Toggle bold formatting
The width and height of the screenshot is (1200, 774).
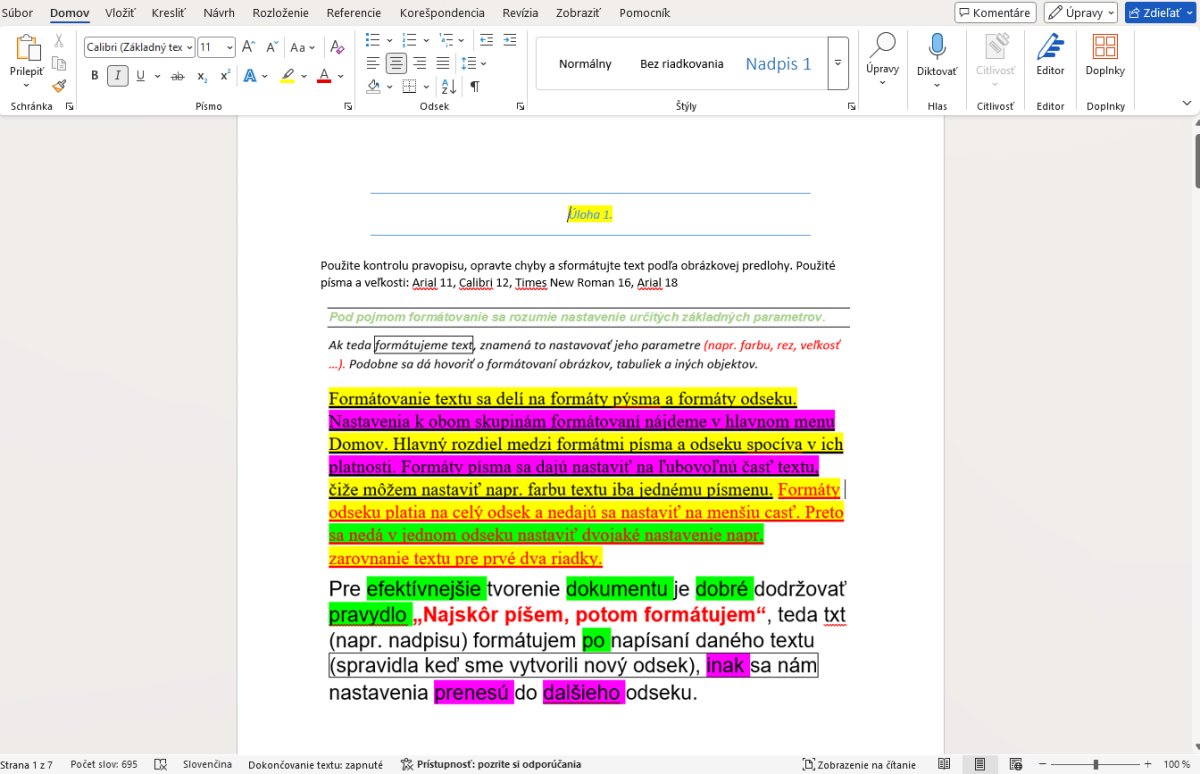tap(95, 76)
